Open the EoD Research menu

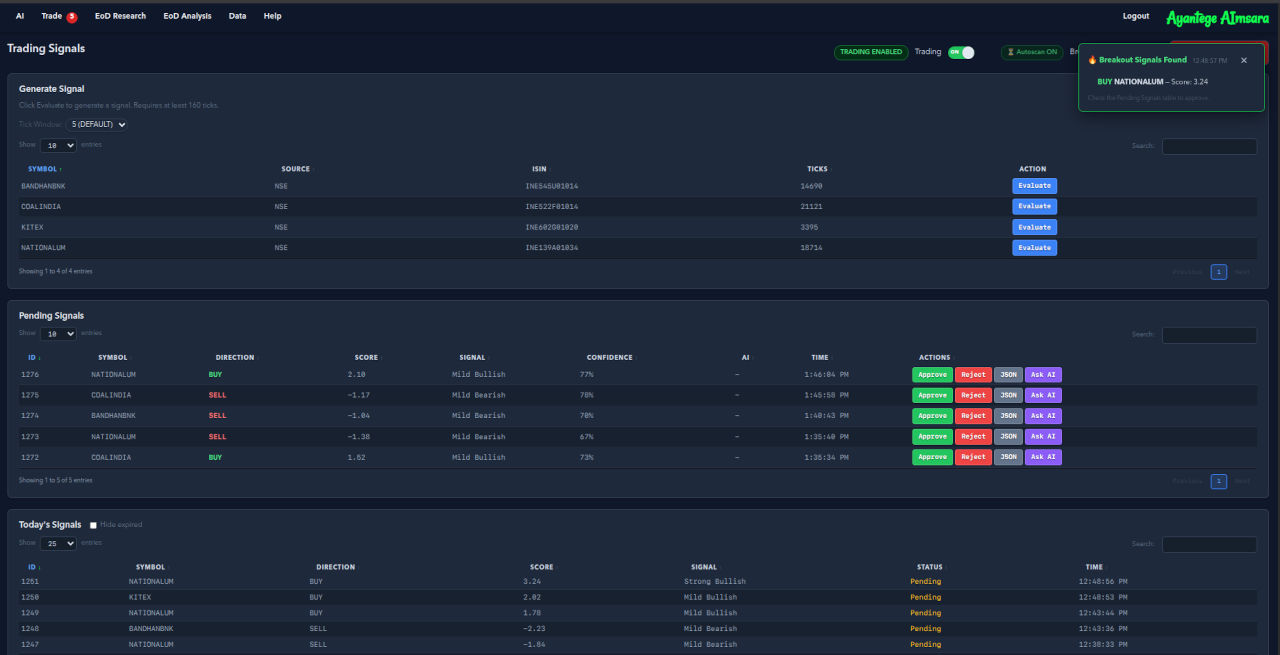coord(120,15)
